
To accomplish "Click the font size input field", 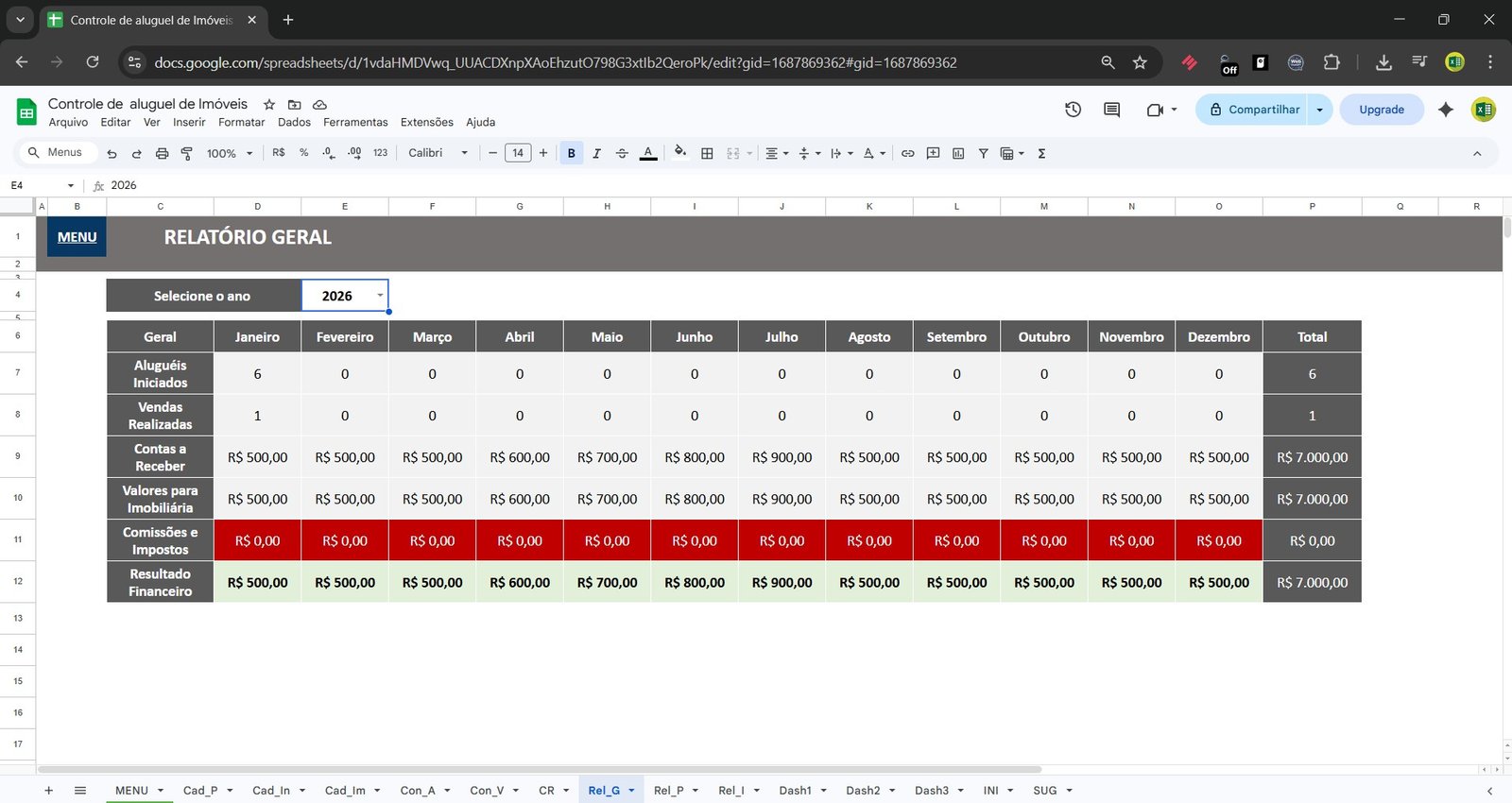I will (x=518, y=153).
